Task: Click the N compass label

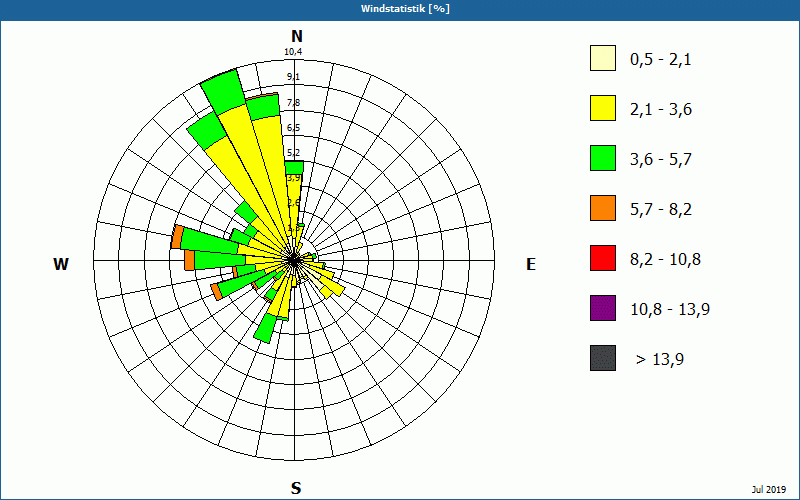Action: coord(297,36)
